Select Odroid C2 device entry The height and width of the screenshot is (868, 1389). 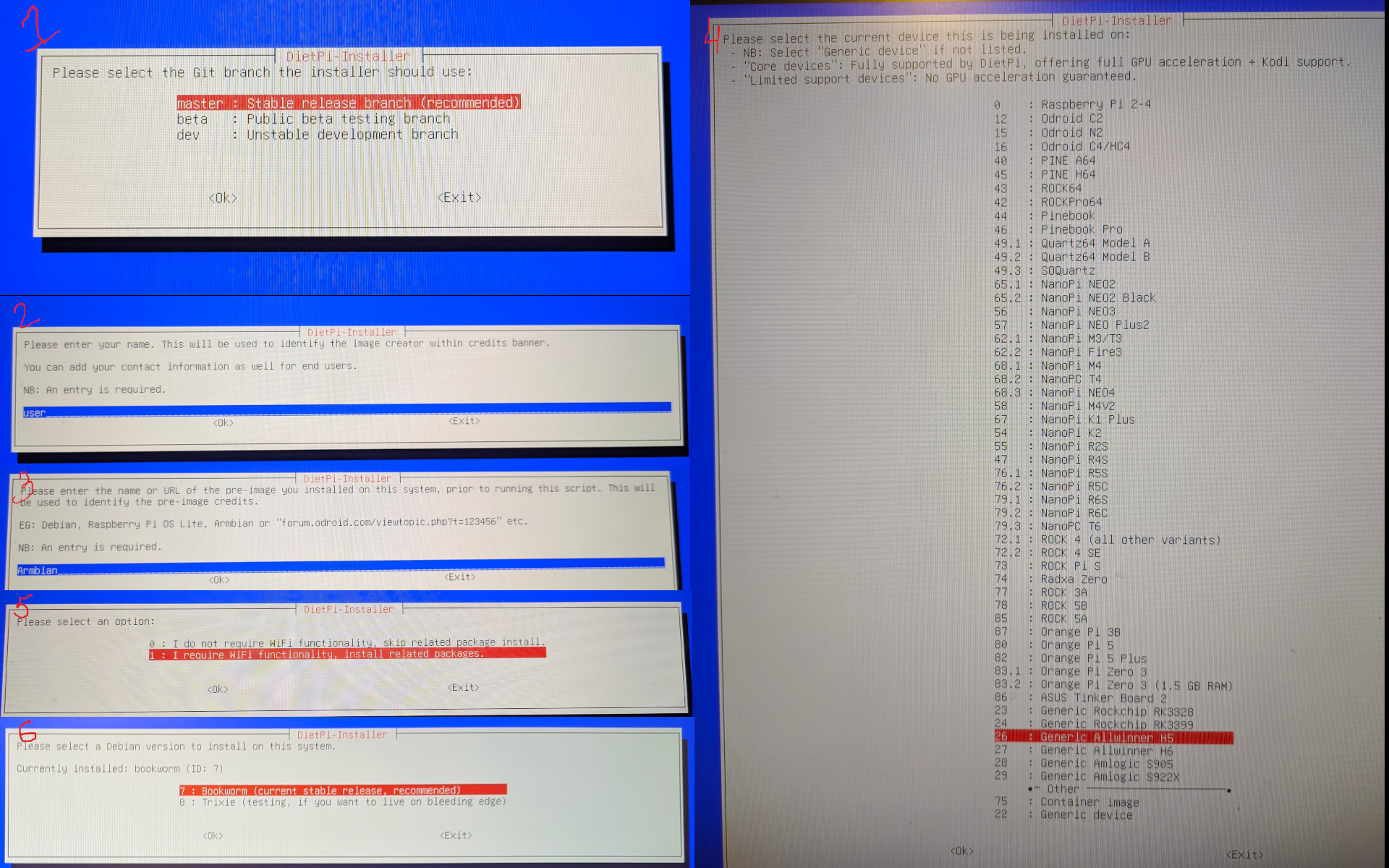[x=1048, y=119]
